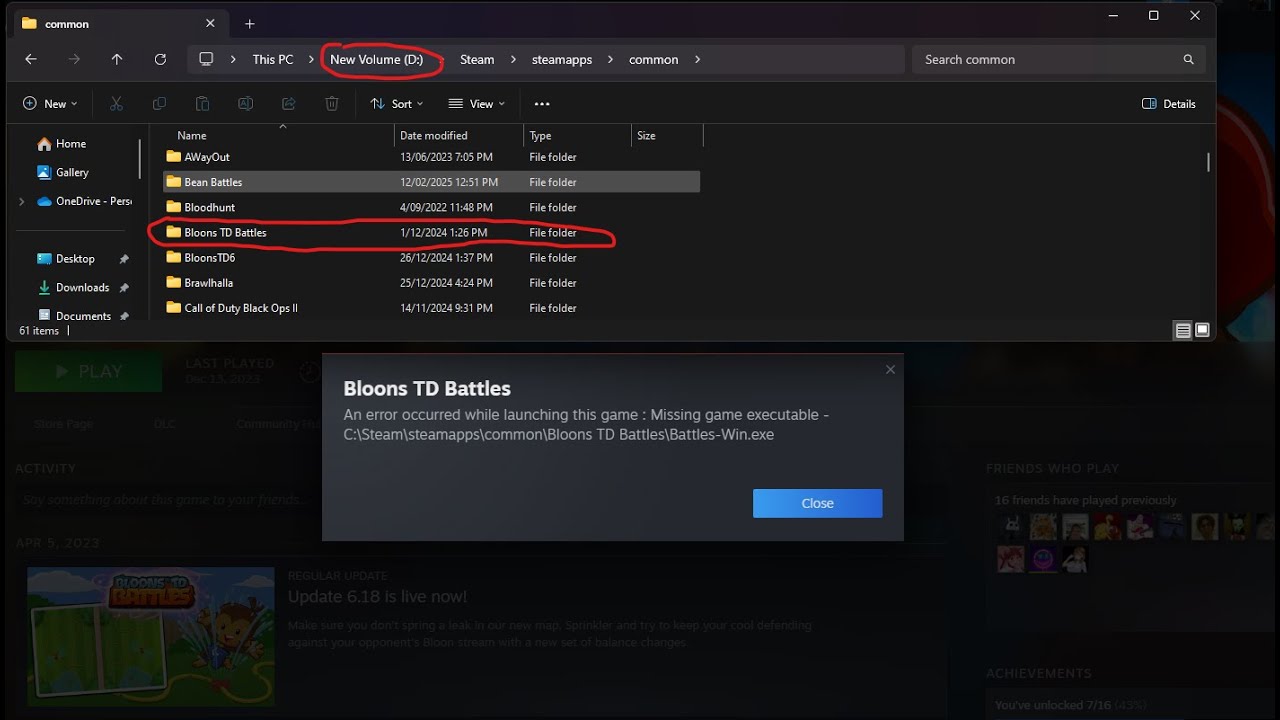Screen dimensions: 1280x720
Task: Select the AWayOut folder
Action: click(431, 157)
